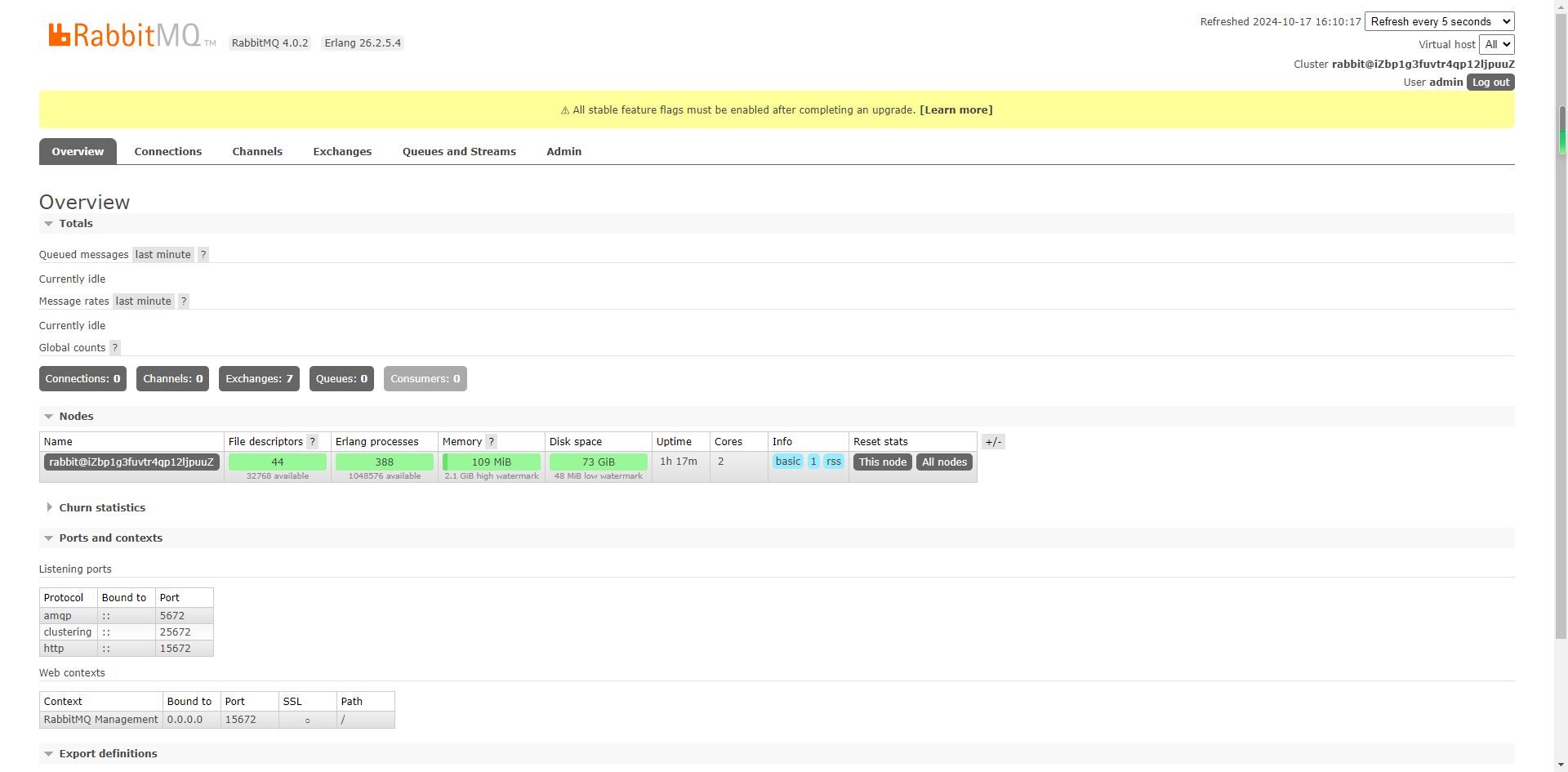Open the Queues: 0 count

tap(341, 379)
